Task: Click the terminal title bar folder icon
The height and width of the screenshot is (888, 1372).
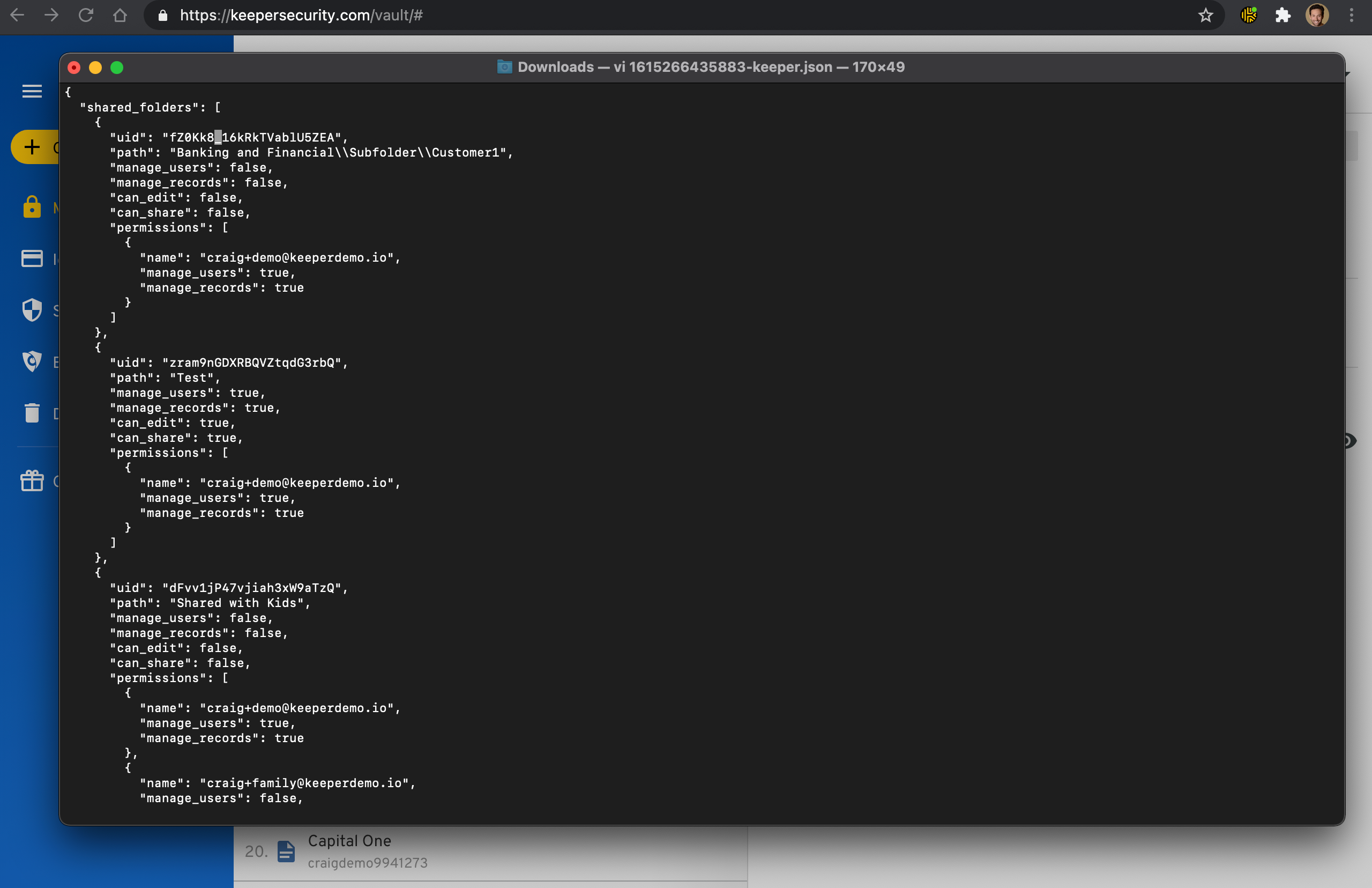Action: click(504, 67)
